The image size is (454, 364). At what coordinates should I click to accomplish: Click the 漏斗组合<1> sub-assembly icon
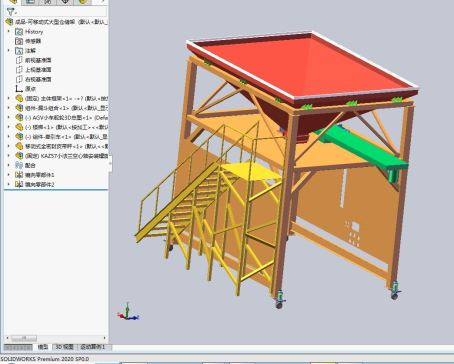pos(19,108)
